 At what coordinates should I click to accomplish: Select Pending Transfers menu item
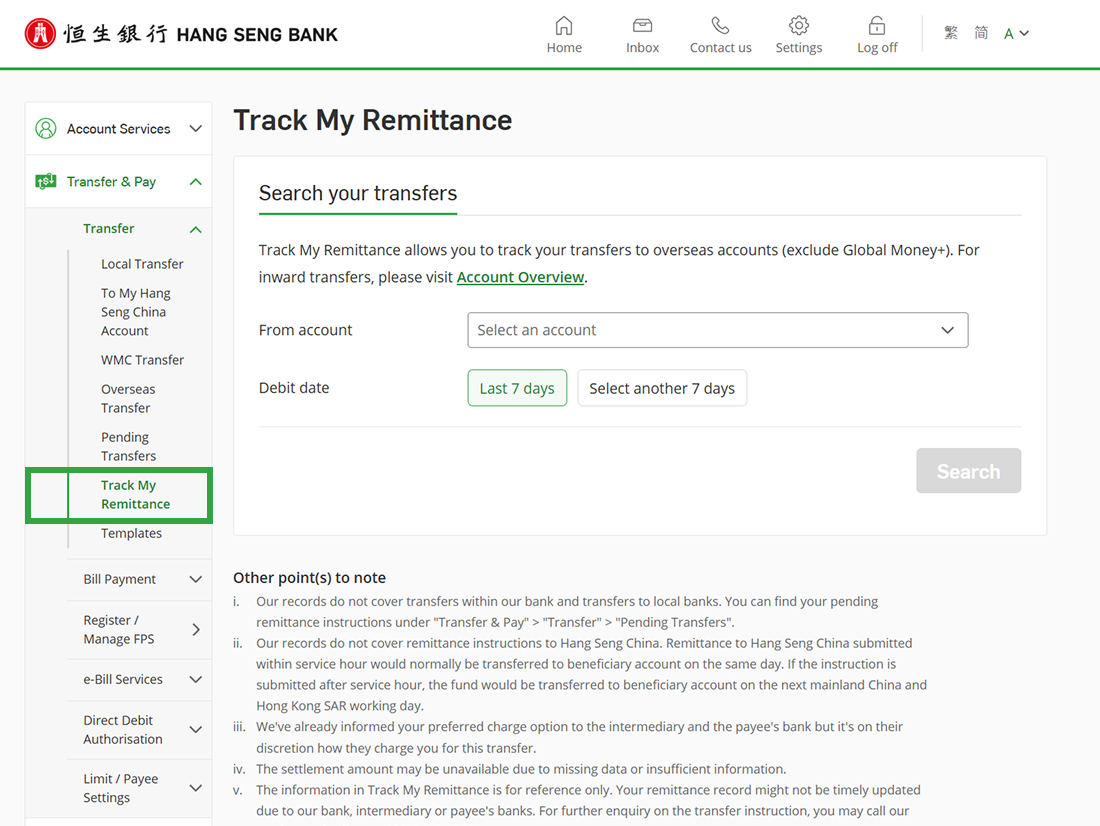[128, 446]
